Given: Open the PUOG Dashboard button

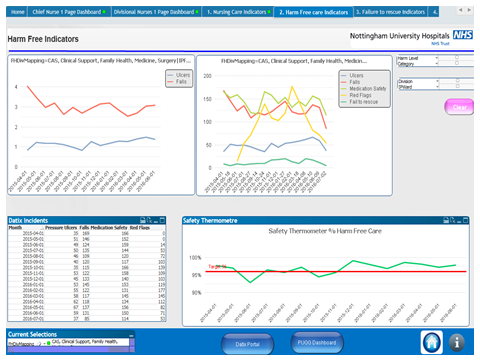Looking at the screenshot, I should [x=317, y=342].
